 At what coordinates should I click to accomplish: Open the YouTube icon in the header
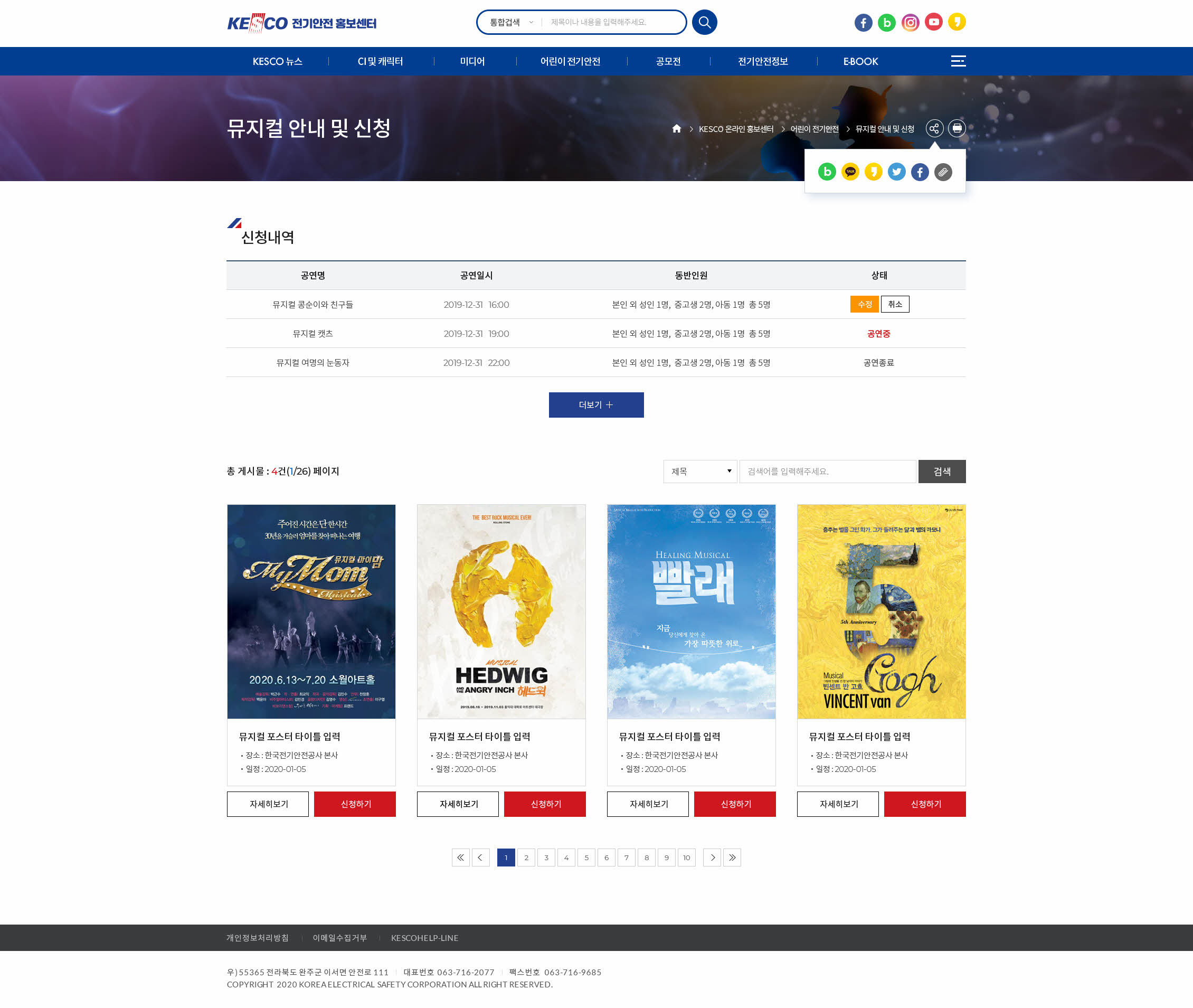tap(933, 22)
